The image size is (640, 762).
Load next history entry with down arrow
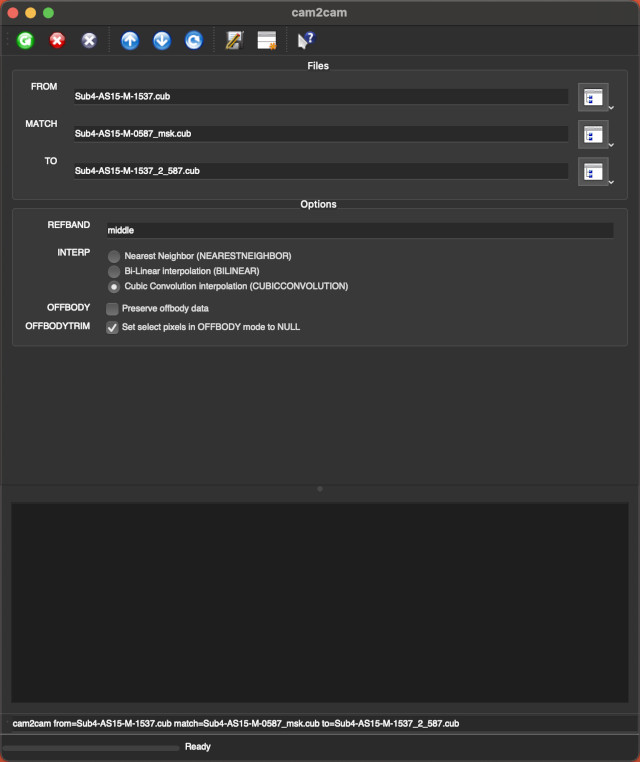pos(161,41)
